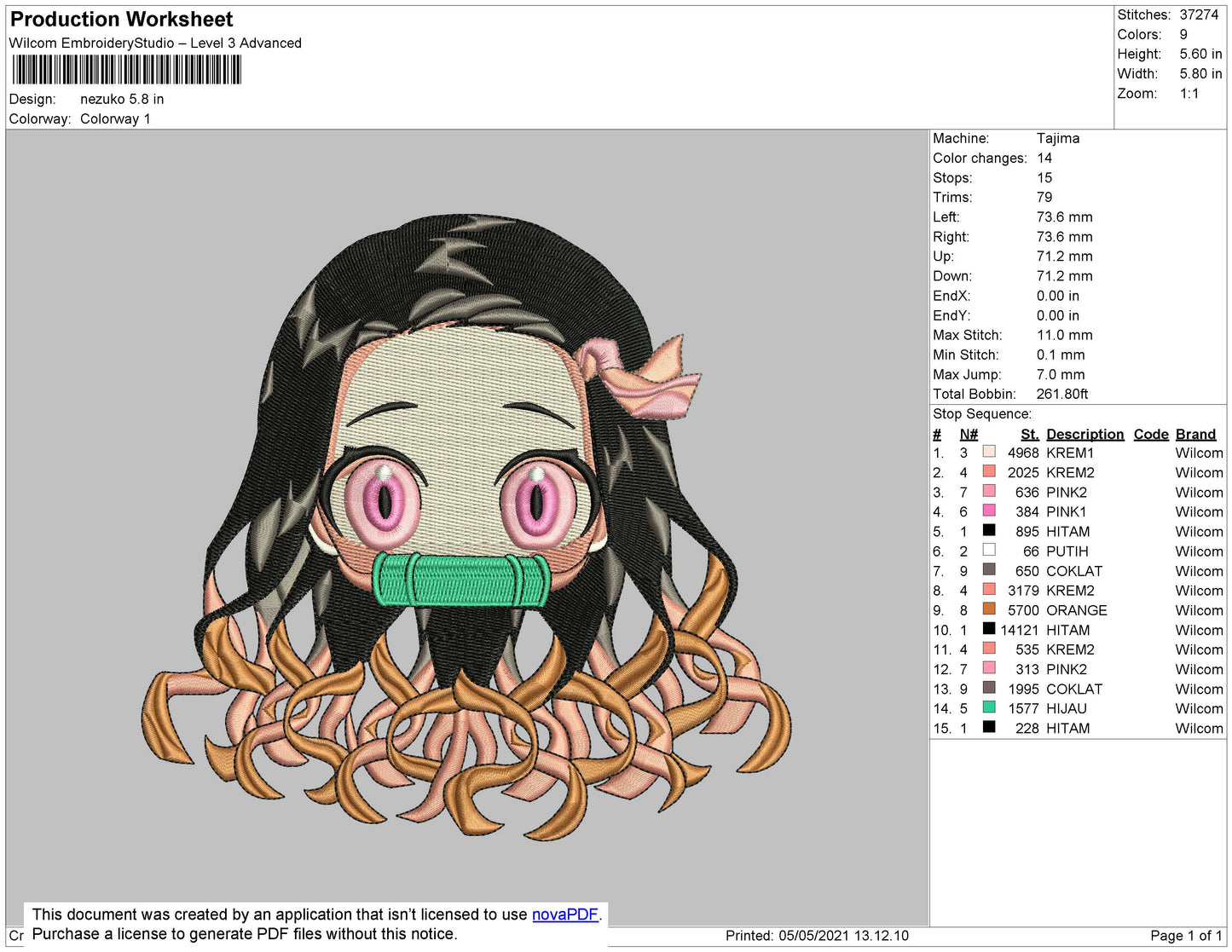This screenshot has height=952, width=1232.
Task: Click 'Wilcom EmbroideryStudio – Level 3 Advanced' text
Action: click(155, 43)
